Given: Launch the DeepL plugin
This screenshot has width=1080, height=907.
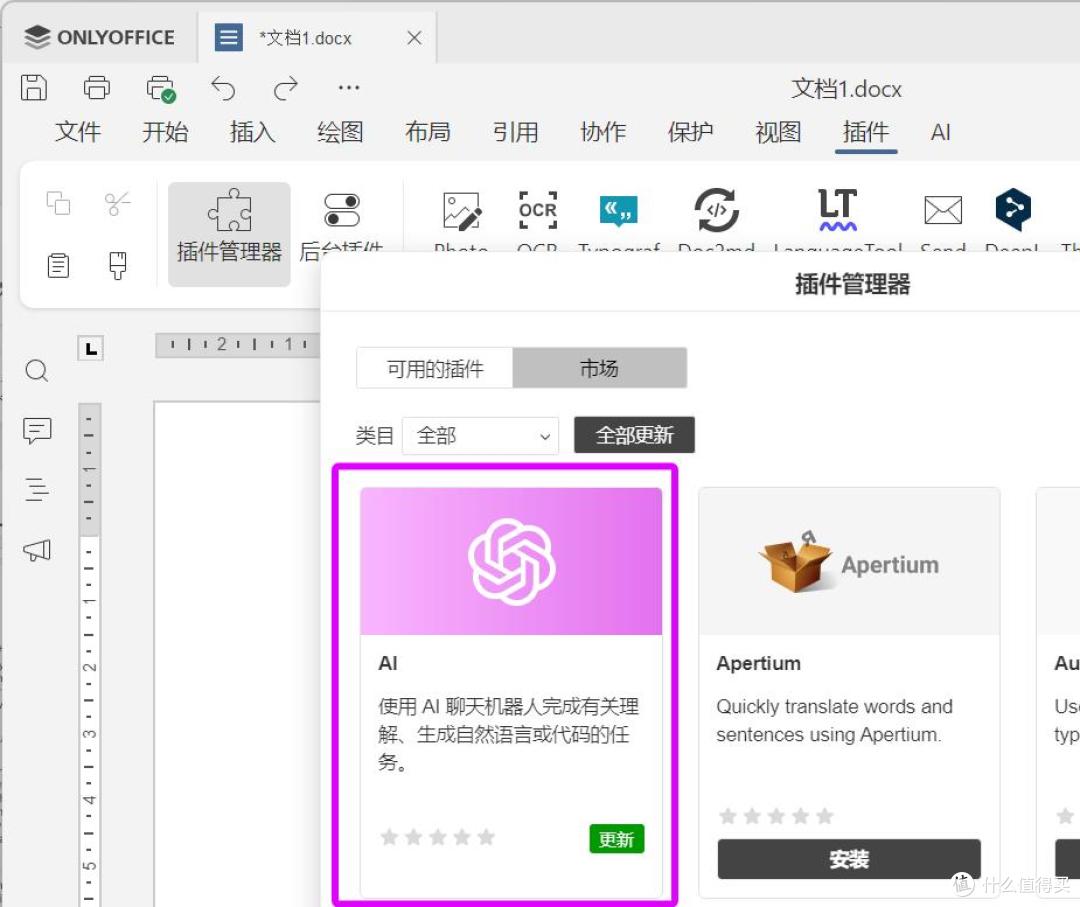Looking at the screenshot, I should (x=1012, y=220).
